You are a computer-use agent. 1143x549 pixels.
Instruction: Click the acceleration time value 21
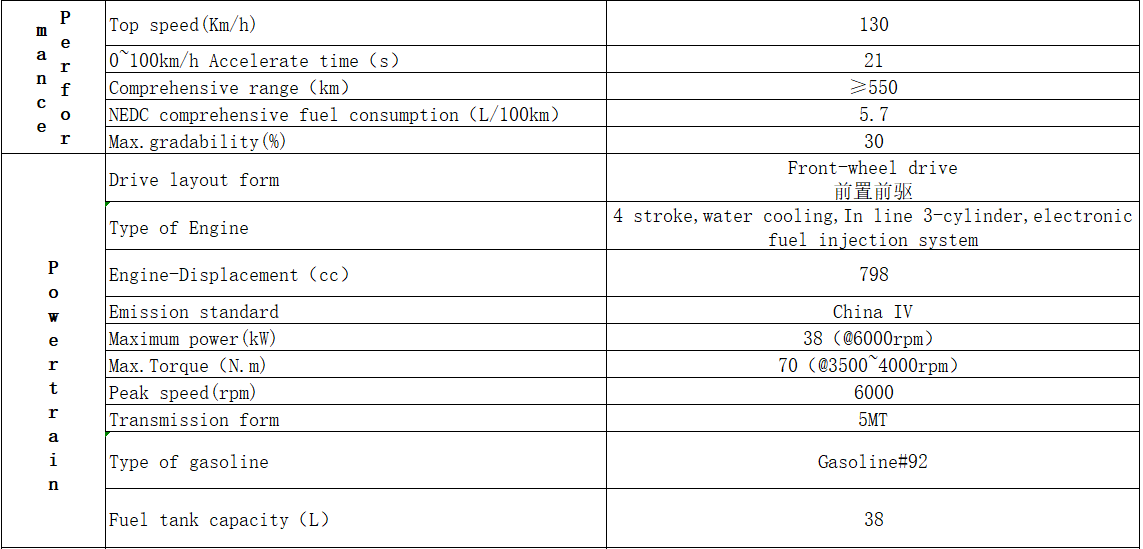(x=874, y=59)
